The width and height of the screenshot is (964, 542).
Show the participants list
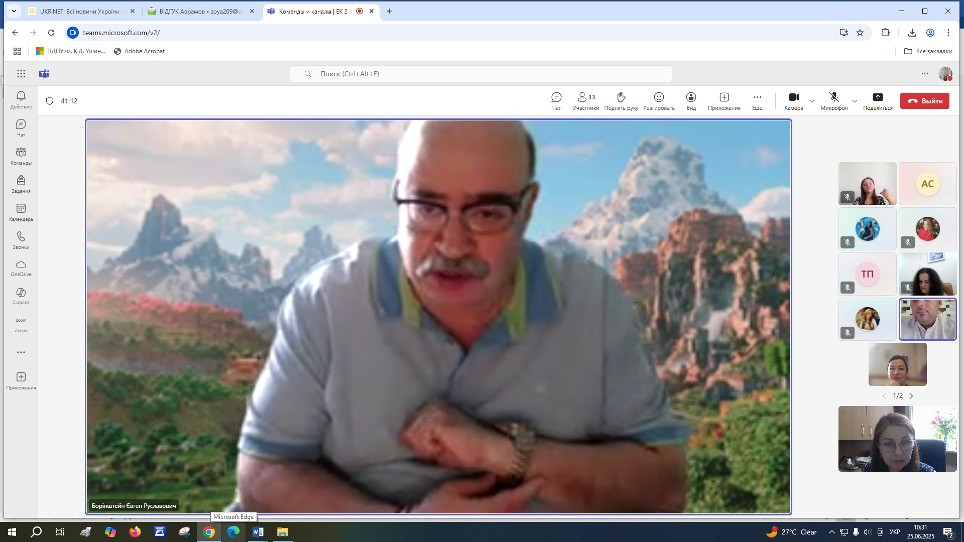[586, 100]
